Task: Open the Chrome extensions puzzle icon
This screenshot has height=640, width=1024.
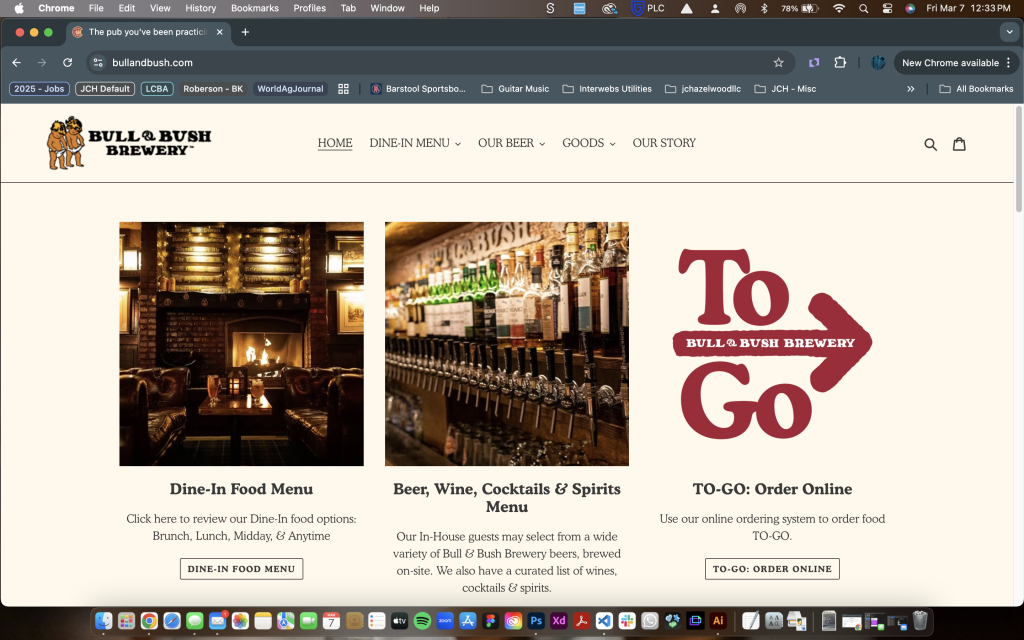Action: 840,62
